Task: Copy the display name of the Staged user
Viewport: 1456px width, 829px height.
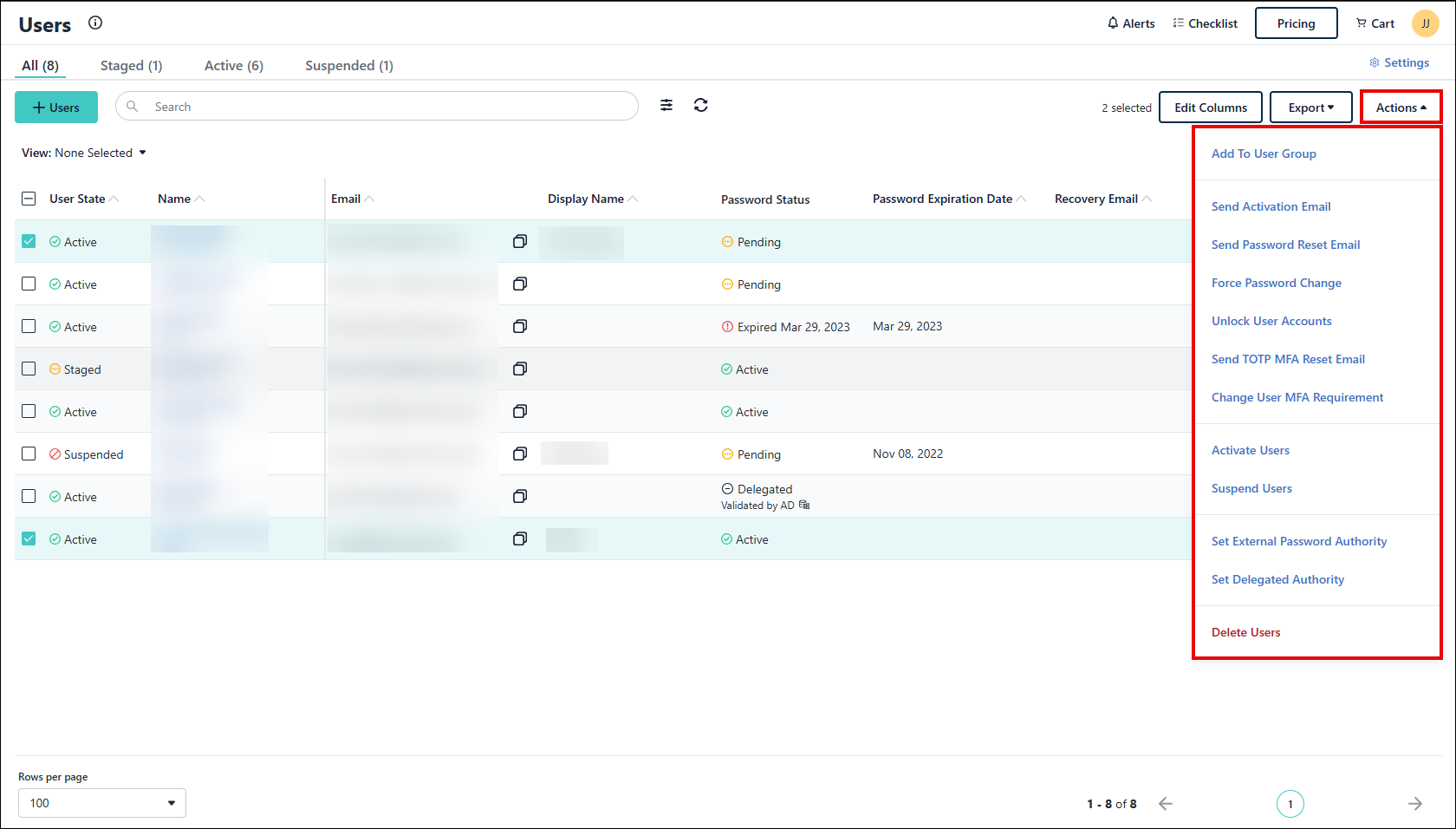Action: [x=520, y=369]
